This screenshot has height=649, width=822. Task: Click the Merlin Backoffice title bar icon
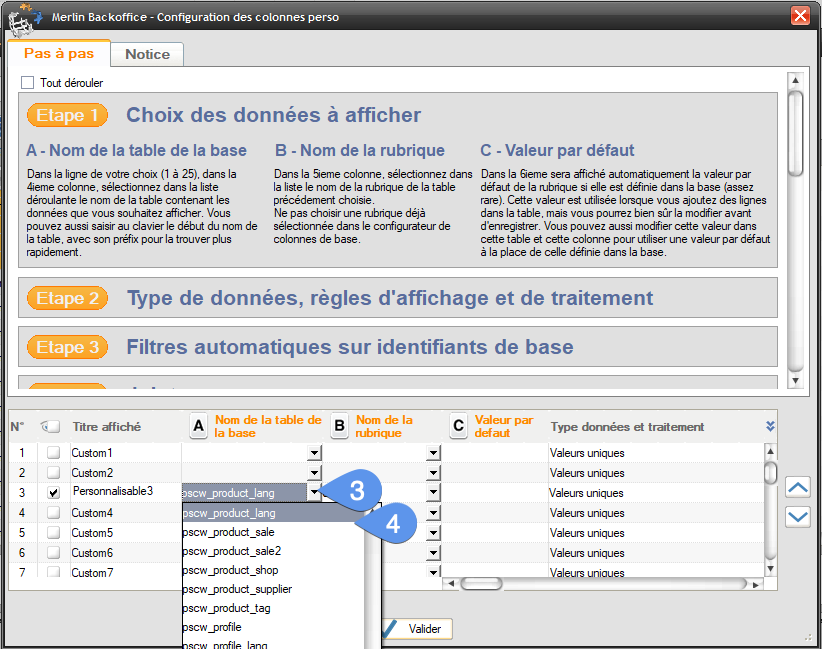point(23,17)
